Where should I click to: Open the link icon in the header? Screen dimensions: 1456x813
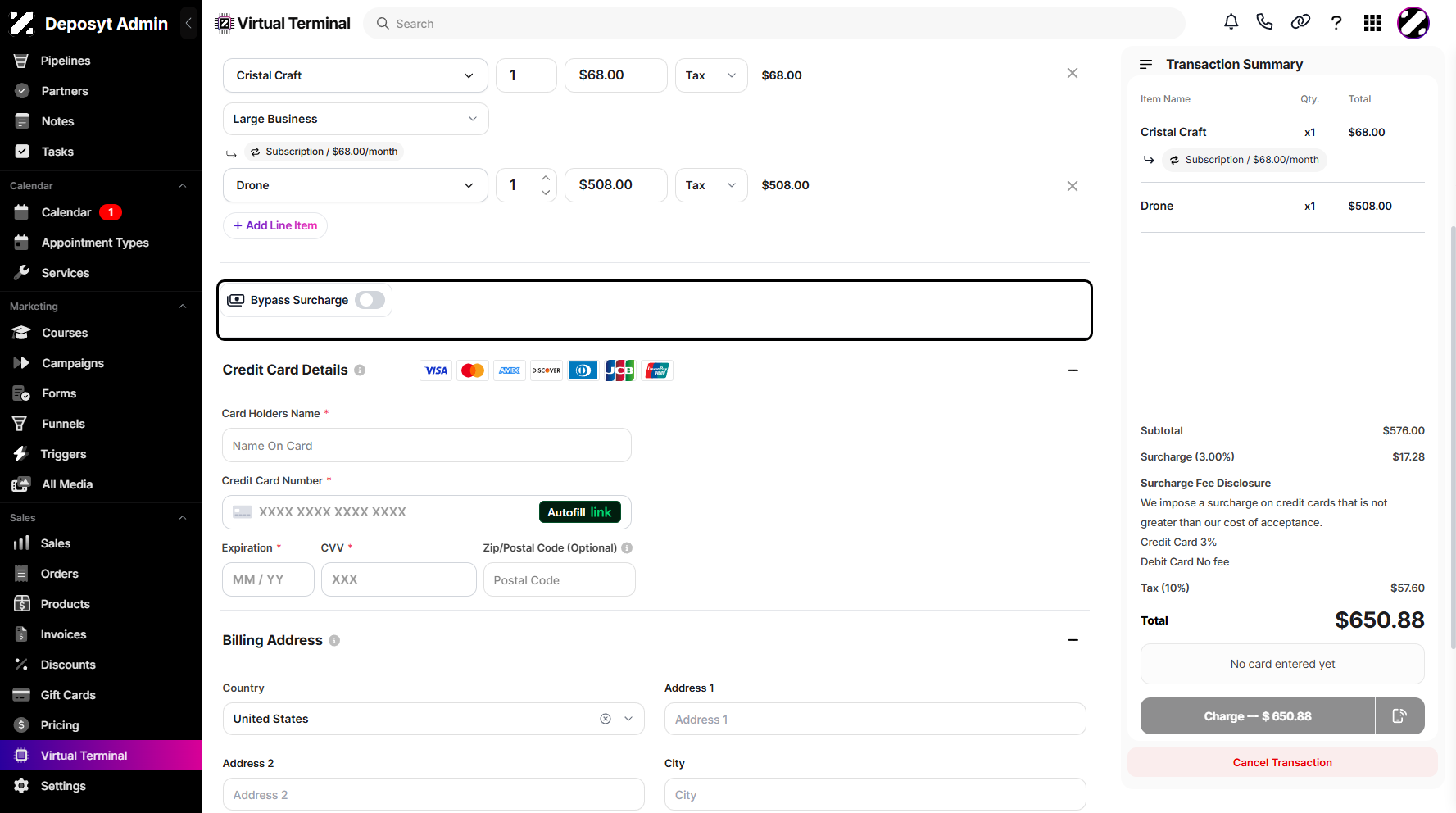point(1300,22)
